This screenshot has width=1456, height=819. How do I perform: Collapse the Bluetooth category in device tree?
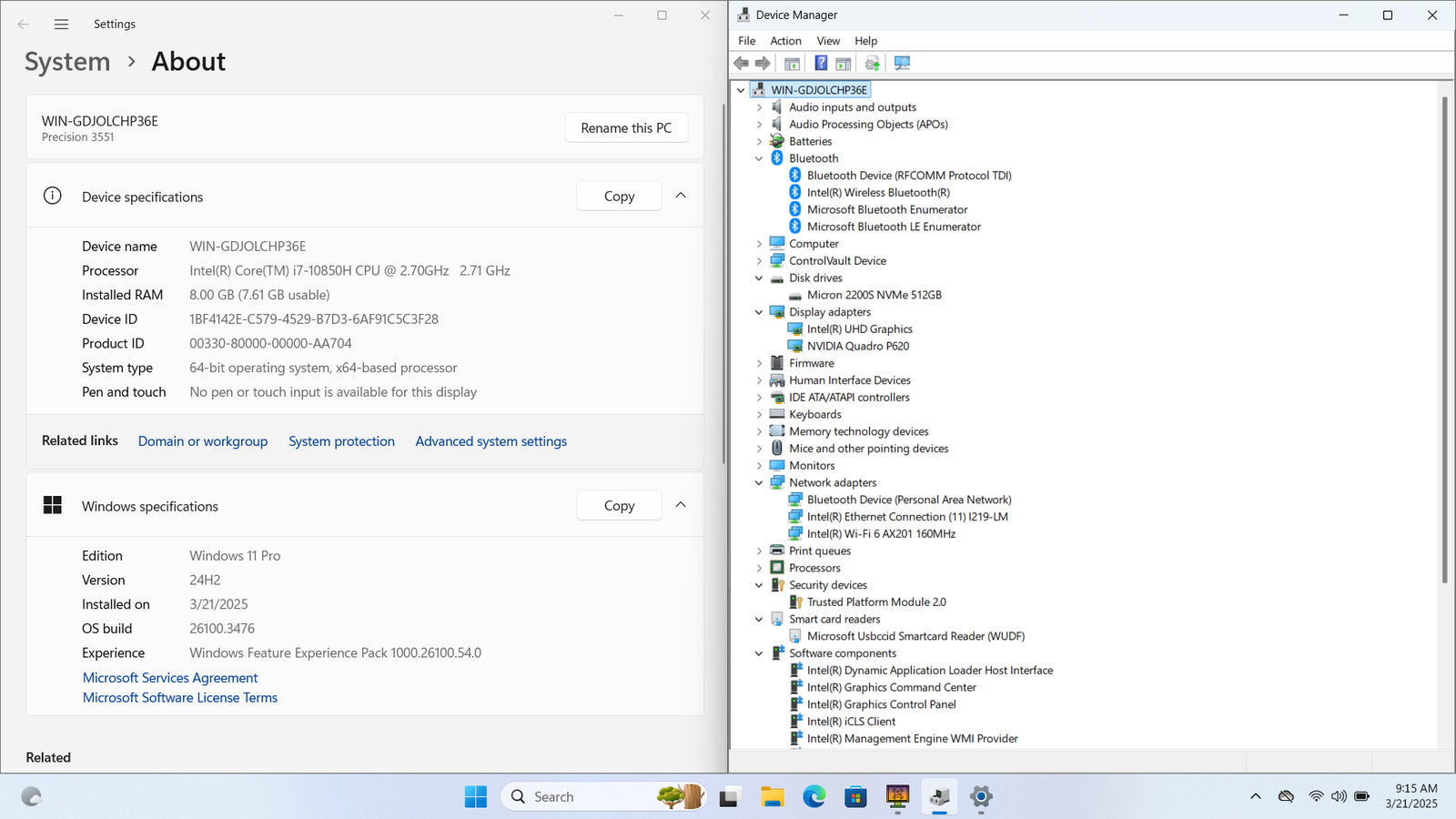(759, 158)
